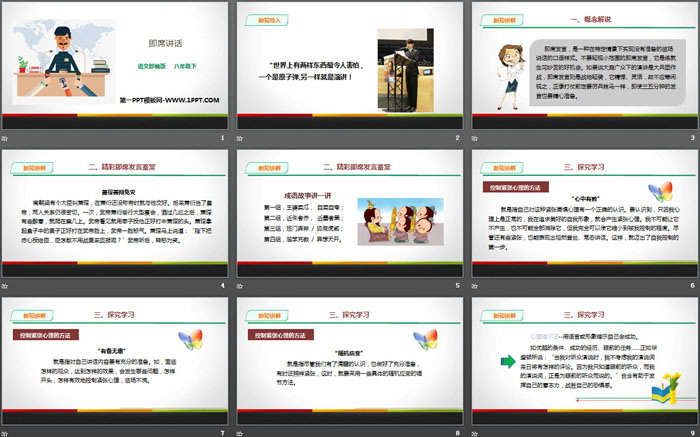The image size is (700, 437).
Task: Click the butterfly logo on slide 6
Action: [x=661, y=192]
